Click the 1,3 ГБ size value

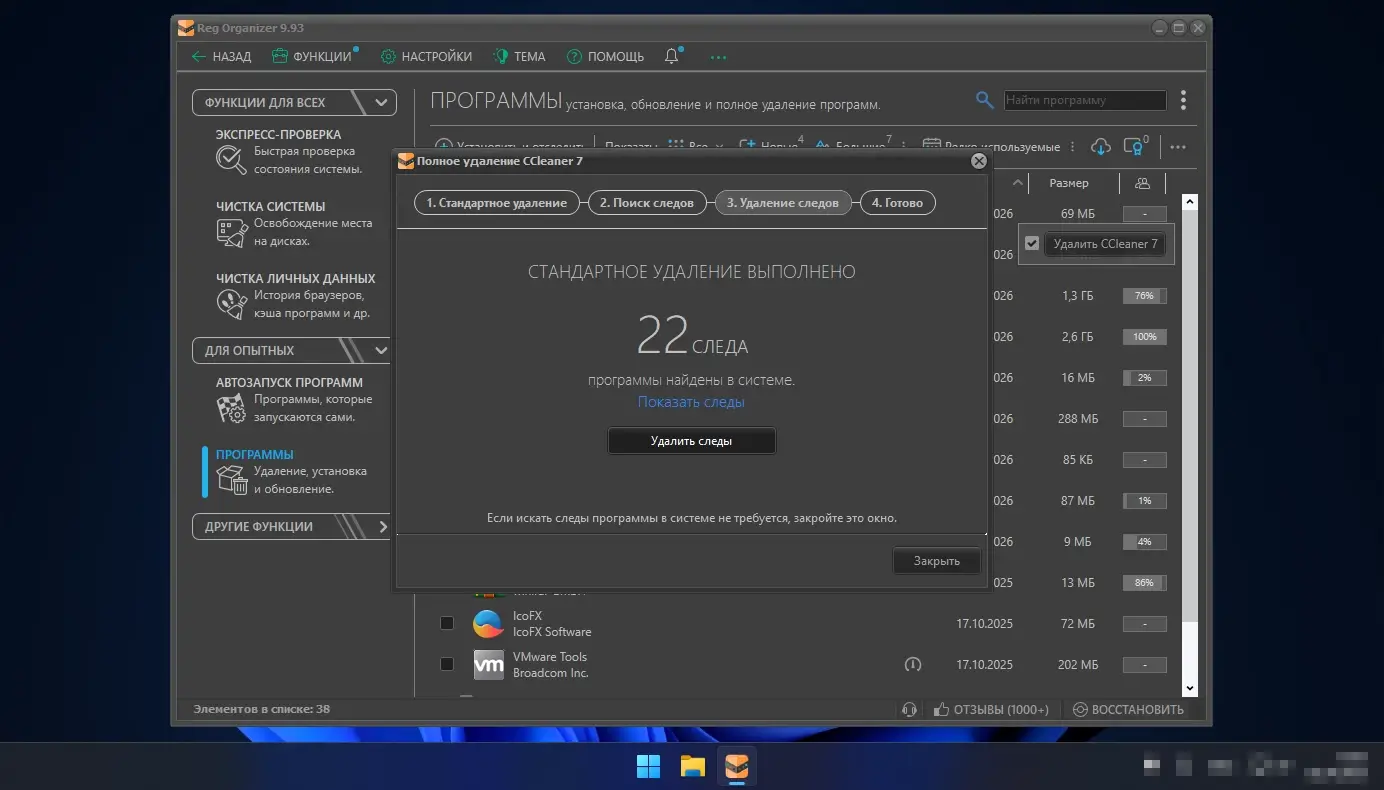pyautogui.click(x=1079, y=296)
